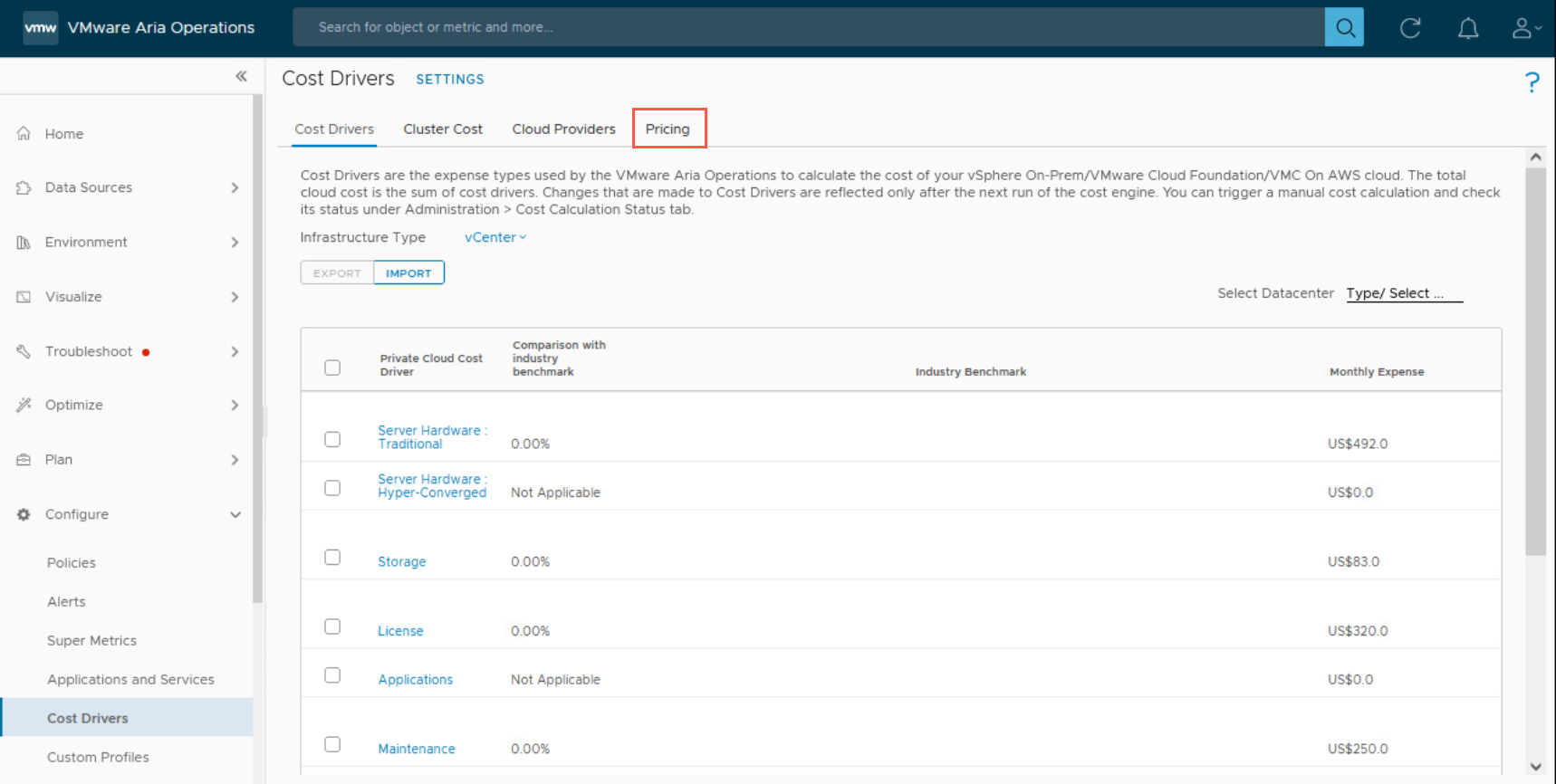The width and height of the screenshot is (1556, 784).
Task: Click the help question mark icon
Action: tap(1532, 82)
